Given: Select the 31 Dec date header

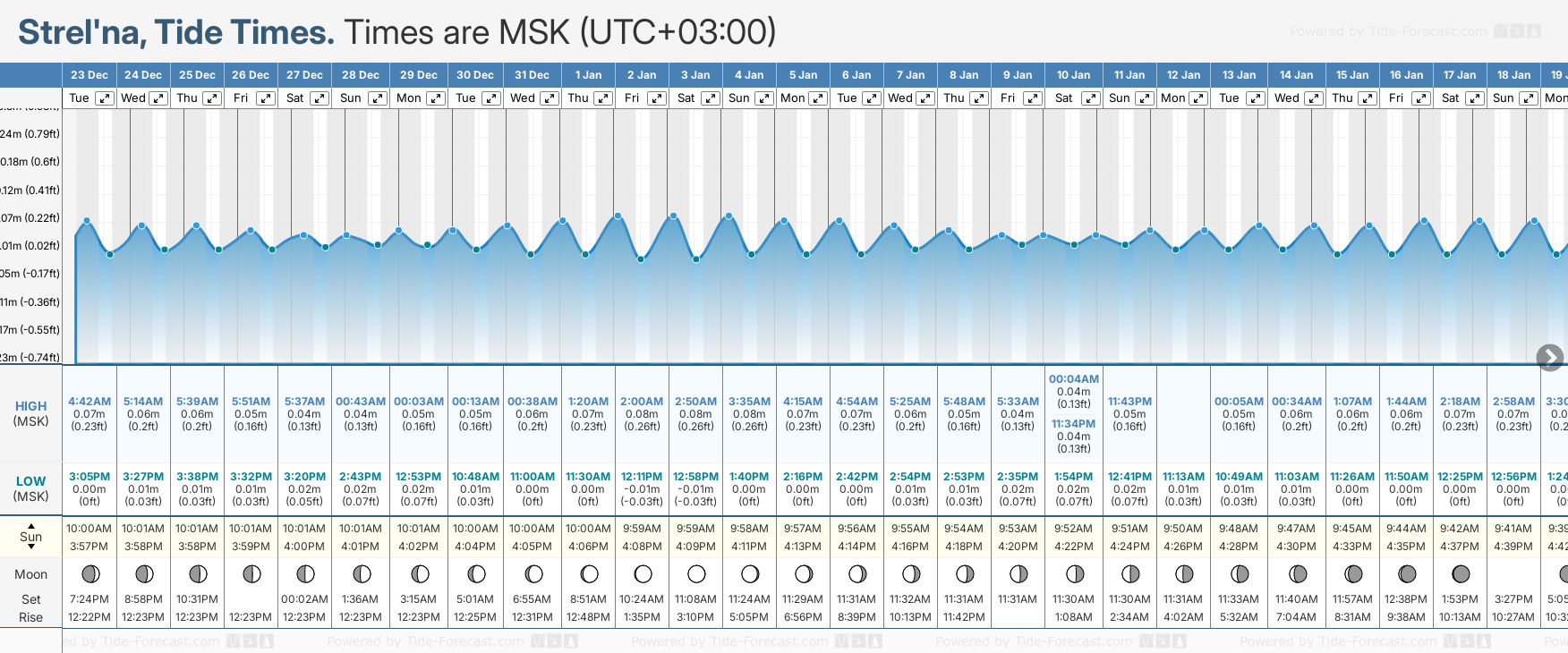Looking at the screenshot, I should [533, 75].
